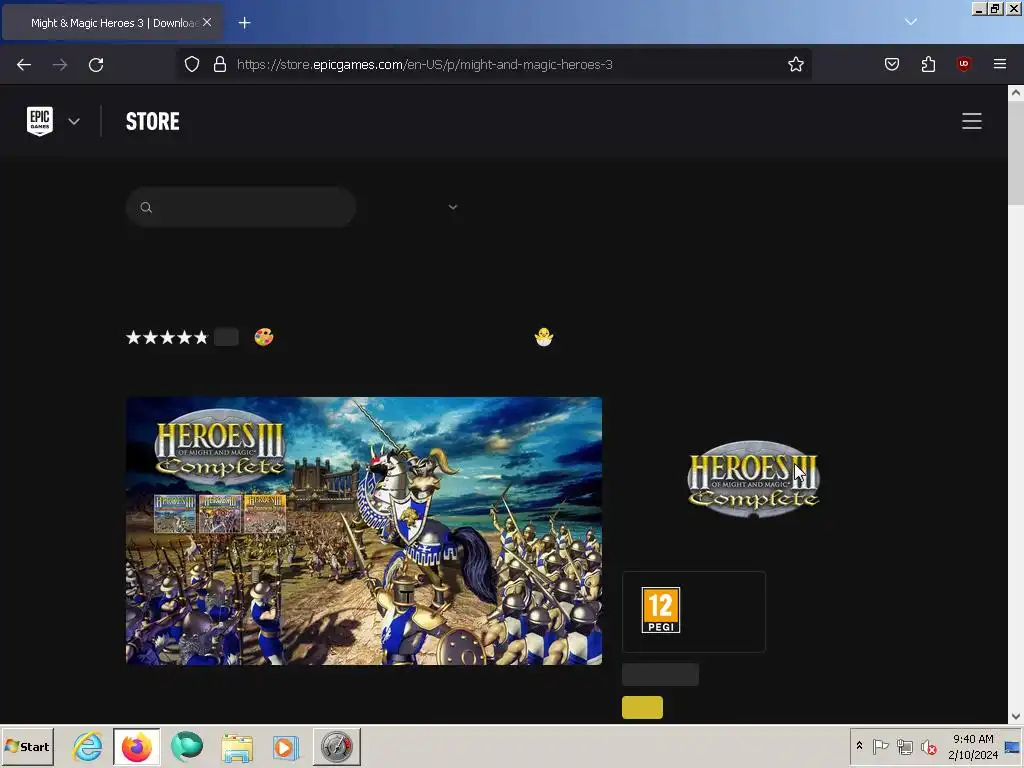View site security lock information
Image resolution: width=1024 pixels, height=768 pixels.
220,64
